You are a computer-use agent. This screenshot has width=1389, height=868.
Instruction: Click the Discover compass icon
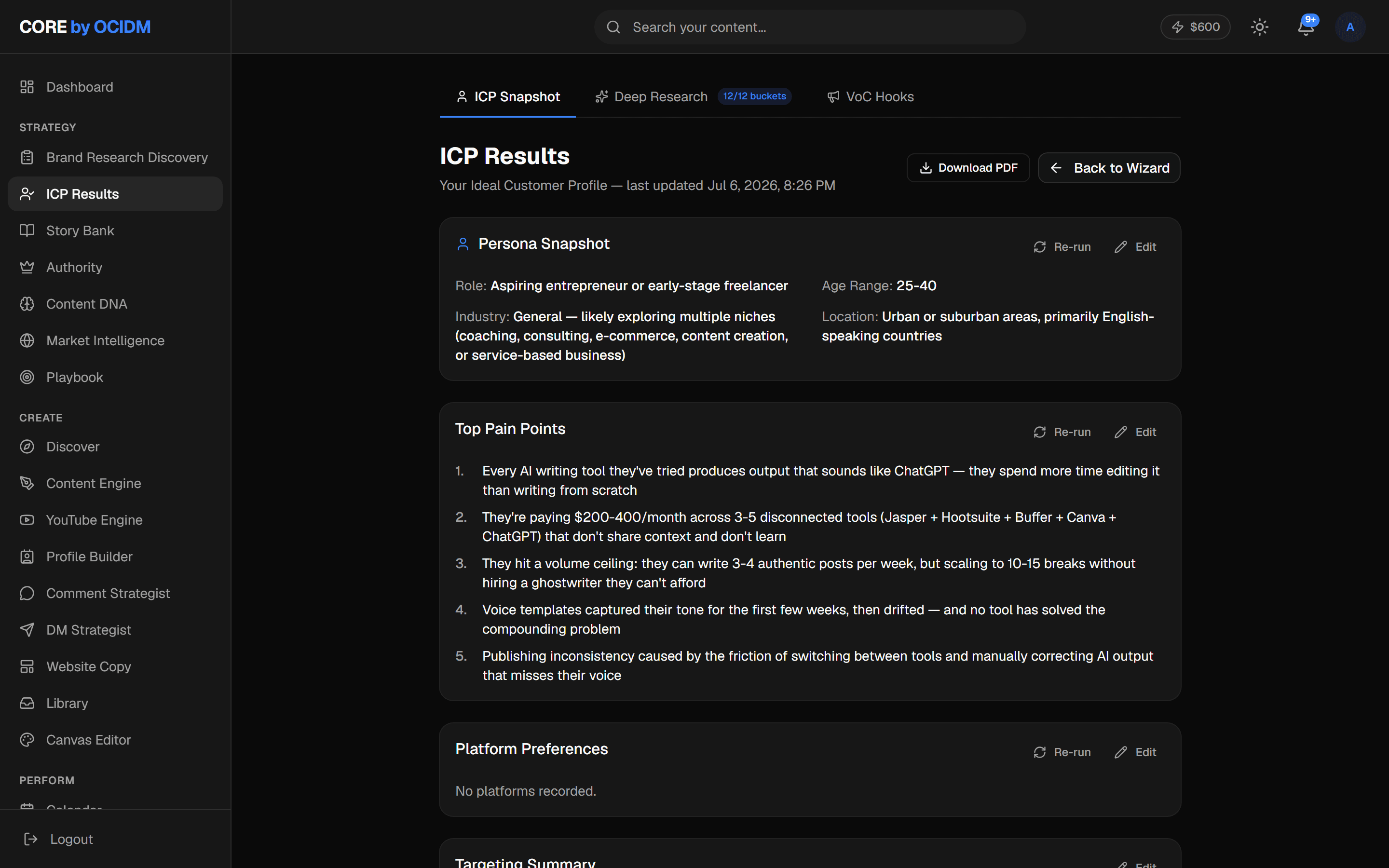(27, 447)
